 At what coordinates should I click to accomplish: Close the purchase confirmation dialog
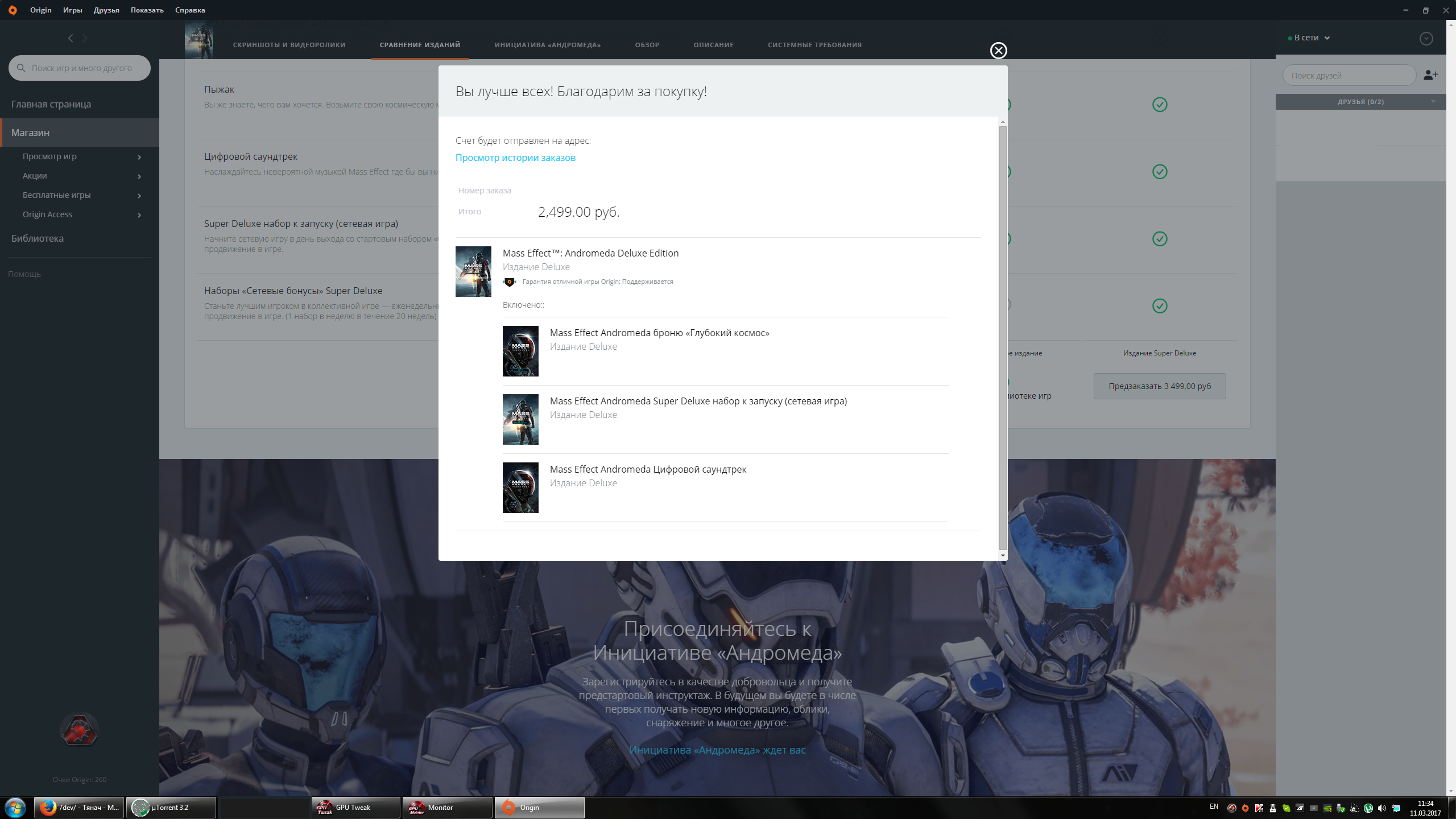coord(998,51)
